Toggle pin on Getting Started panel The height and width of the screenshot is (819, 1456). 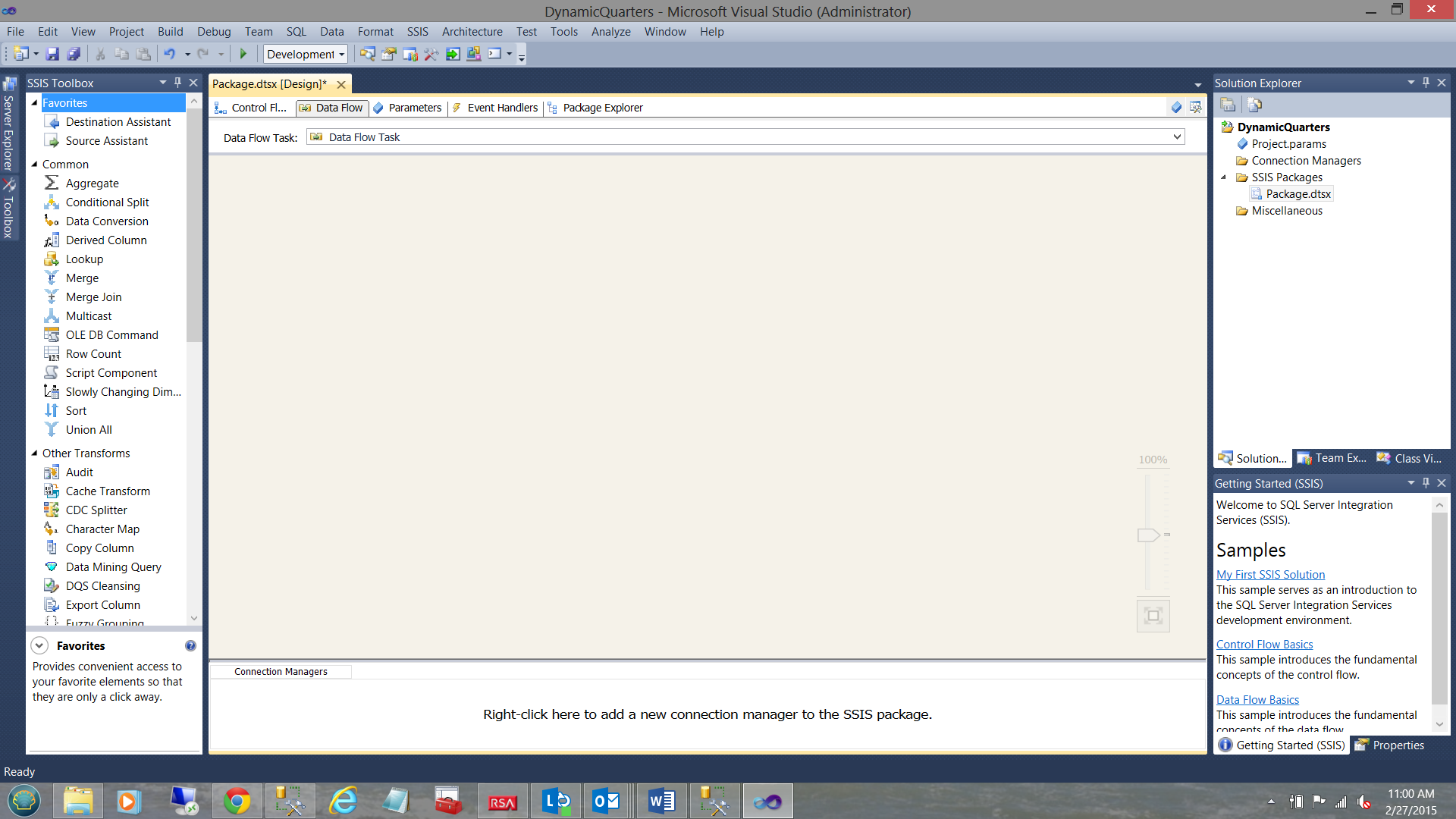tap(1426, 482)
